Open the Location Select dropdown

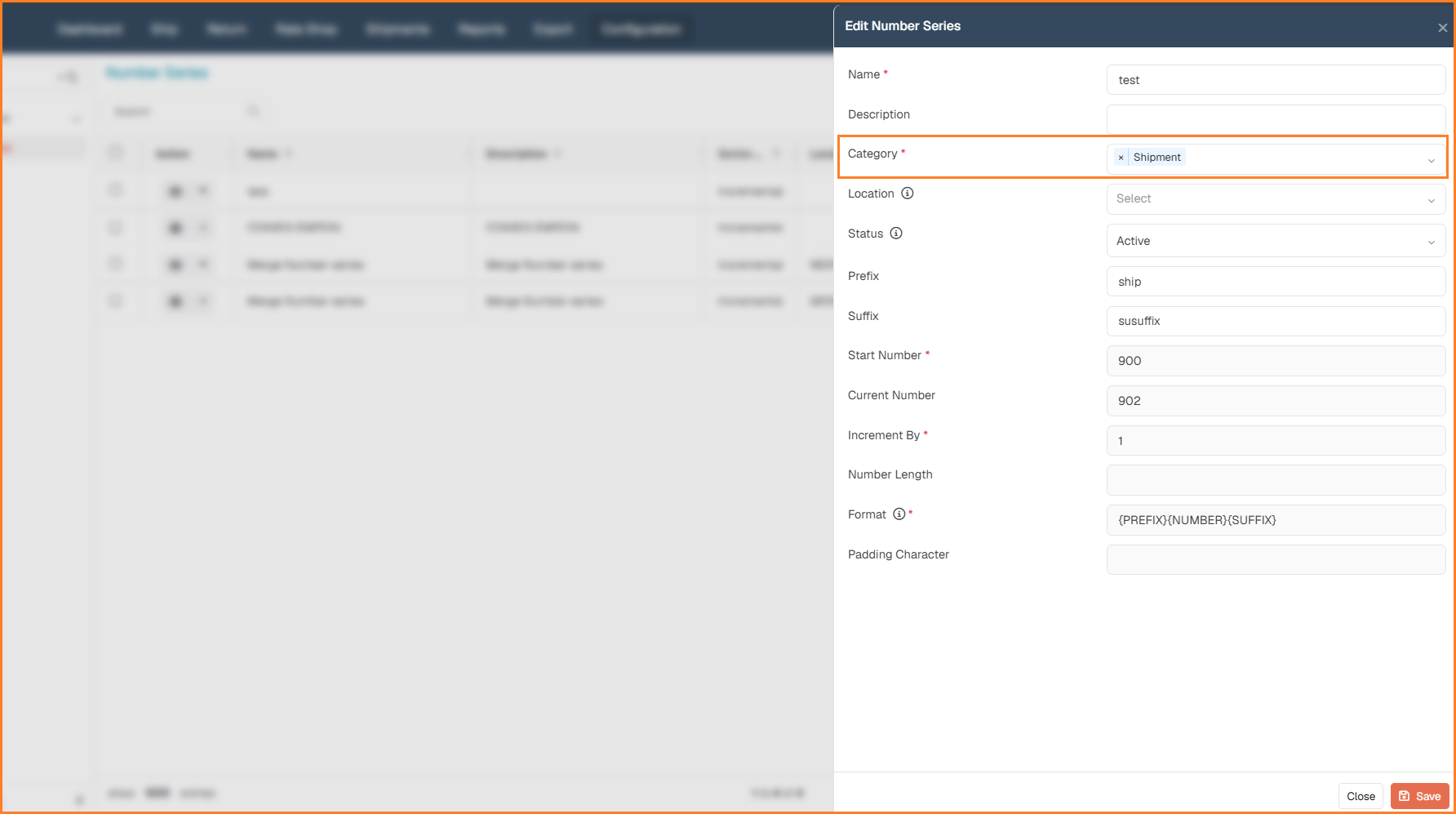1276,199
